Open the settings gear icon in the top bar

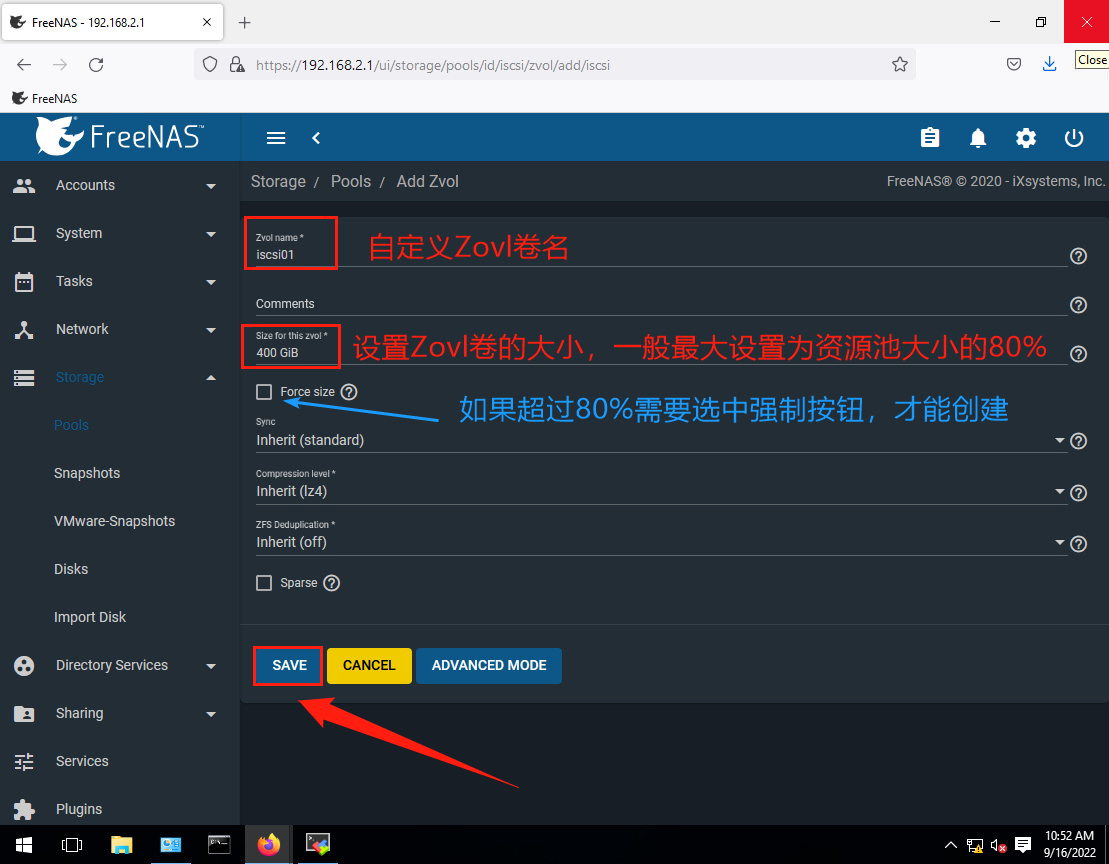coord(1026,138)
